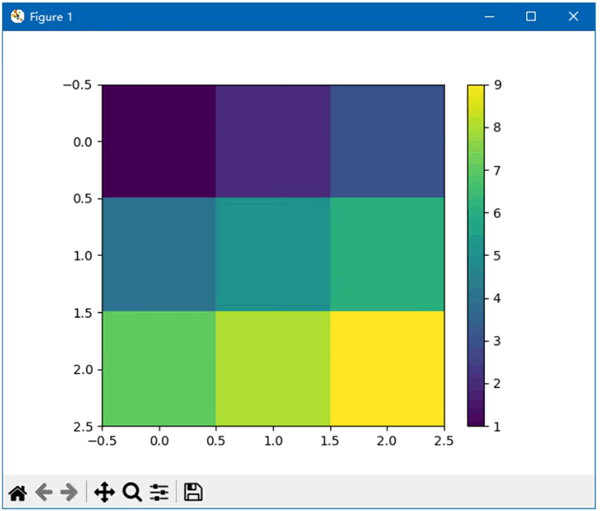The height and width of the screenshot is (511, 600).
Task: Click the colorbar label 3
Action: [497, 341]
